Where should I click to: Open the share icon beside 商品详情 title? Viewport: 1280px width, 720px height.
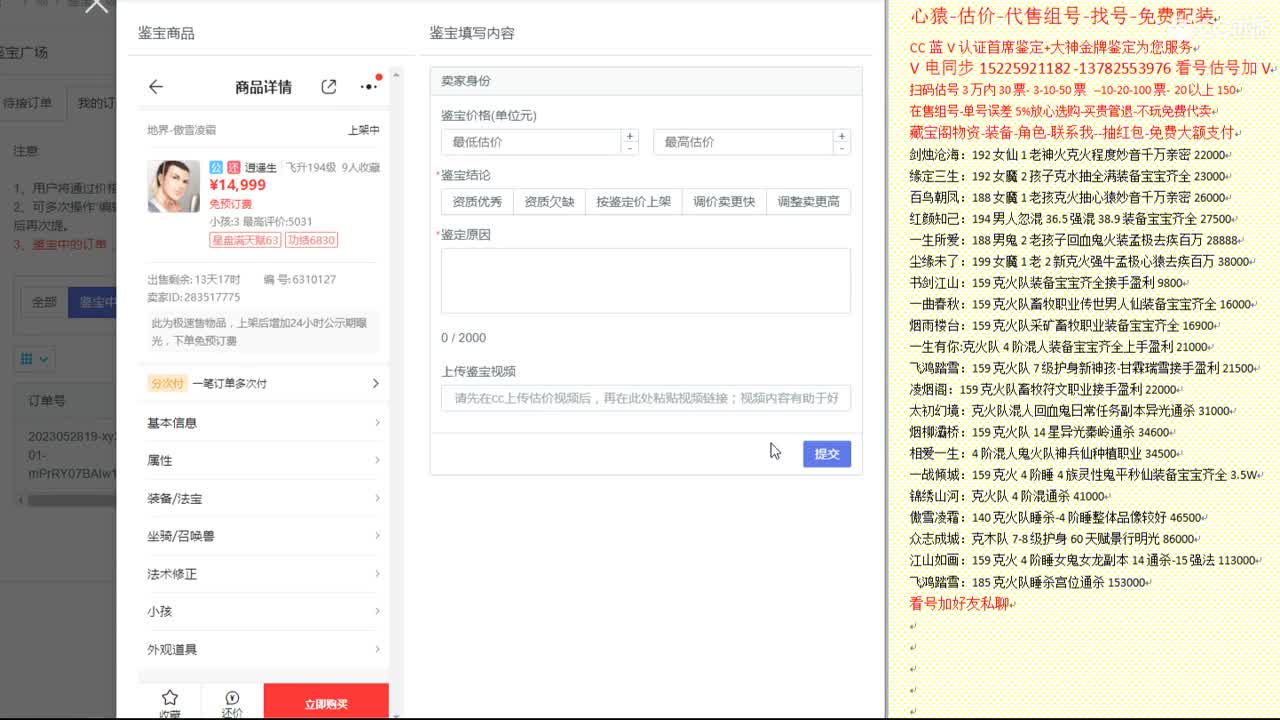[328, 86]
